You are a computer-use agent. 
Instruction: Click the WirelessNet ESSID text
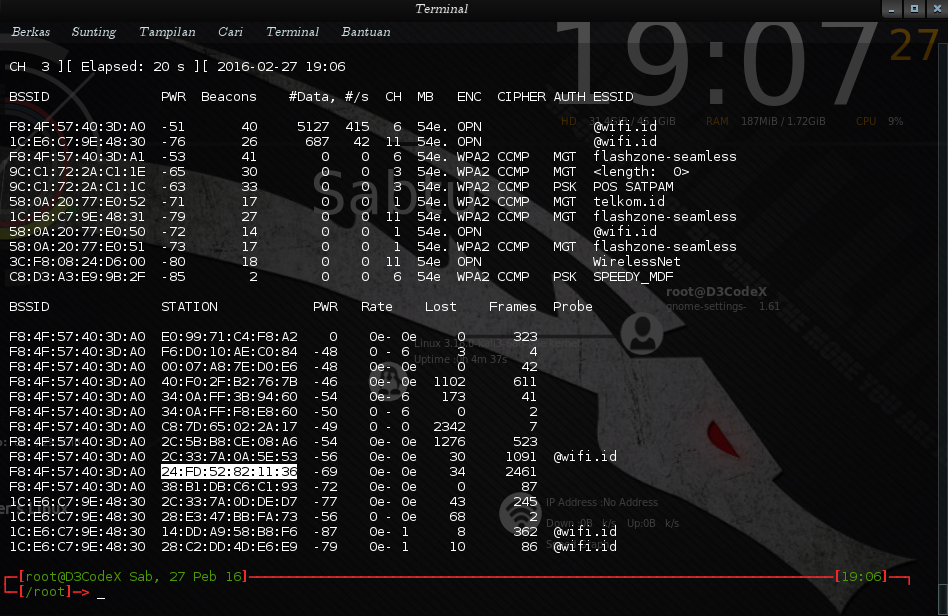click(635, 261)
